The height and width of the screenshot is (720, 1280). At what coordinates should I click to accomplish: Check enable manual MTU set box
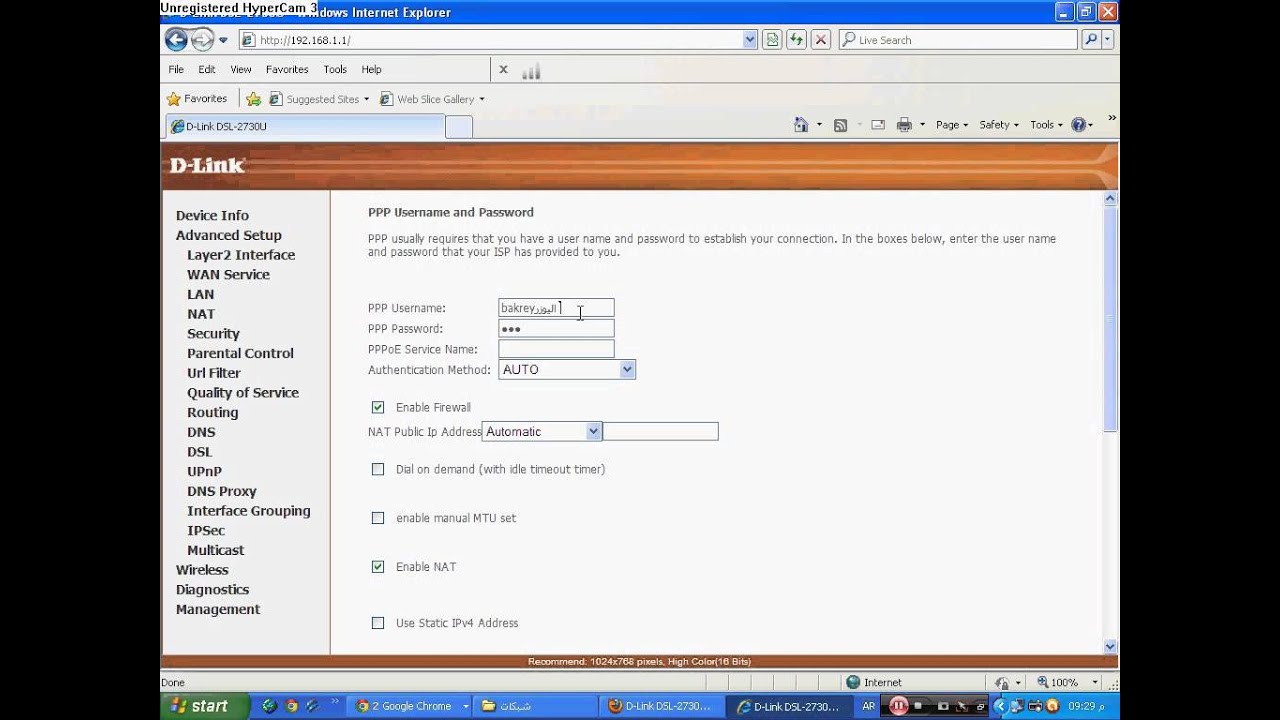(378, 518)
